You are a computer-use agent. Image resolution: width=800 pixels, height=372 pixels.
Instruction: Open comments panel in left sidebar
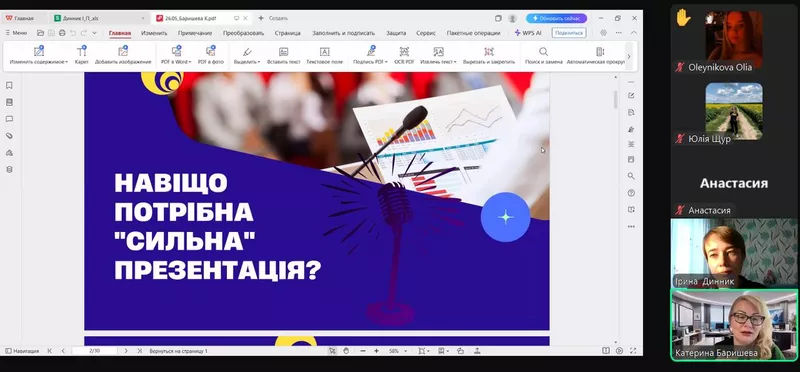(9, 119)
